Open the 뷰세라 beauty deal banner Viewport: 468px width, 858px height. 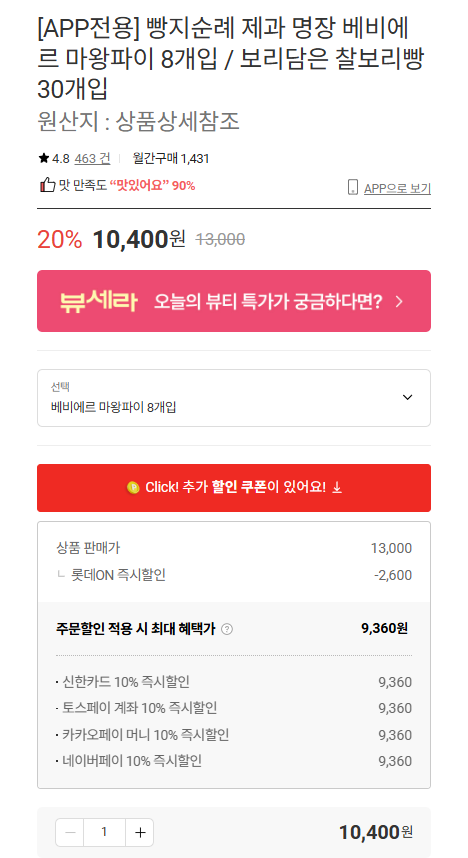[234, 300]
